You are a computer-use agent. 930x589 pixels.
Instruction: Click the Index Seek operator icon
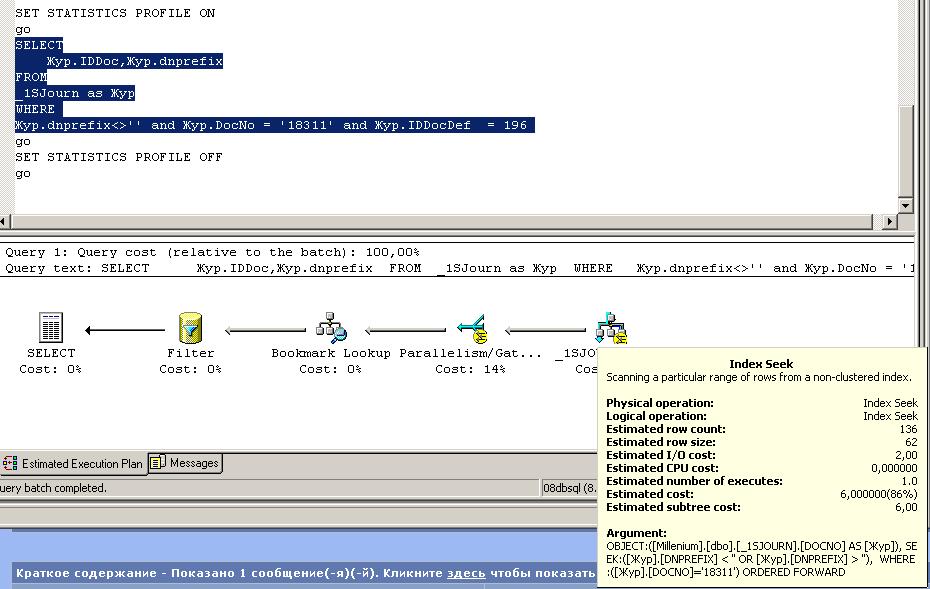click(x=610, y=328)
